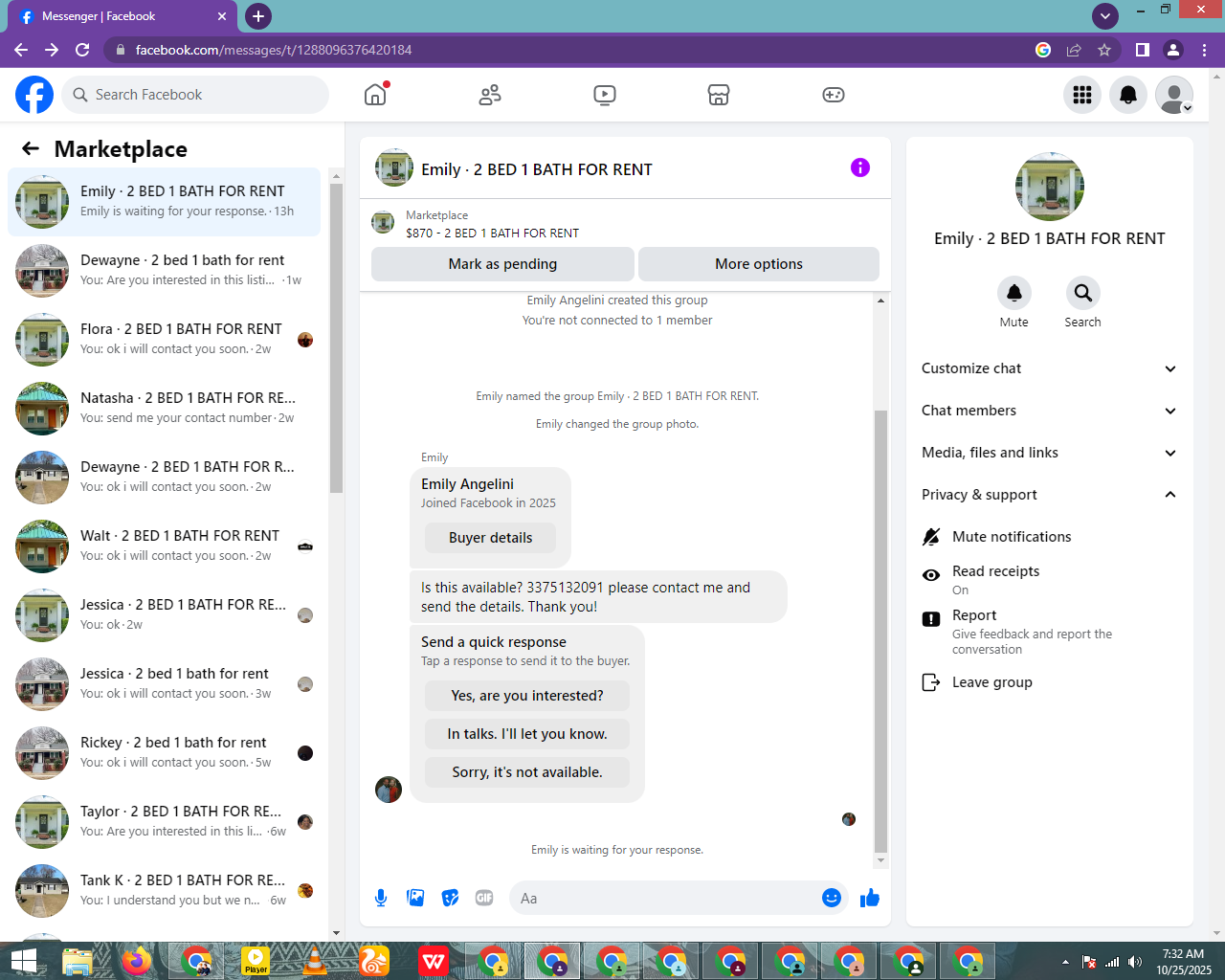Open the Facebook menu grid icon

pos(1082,95)
